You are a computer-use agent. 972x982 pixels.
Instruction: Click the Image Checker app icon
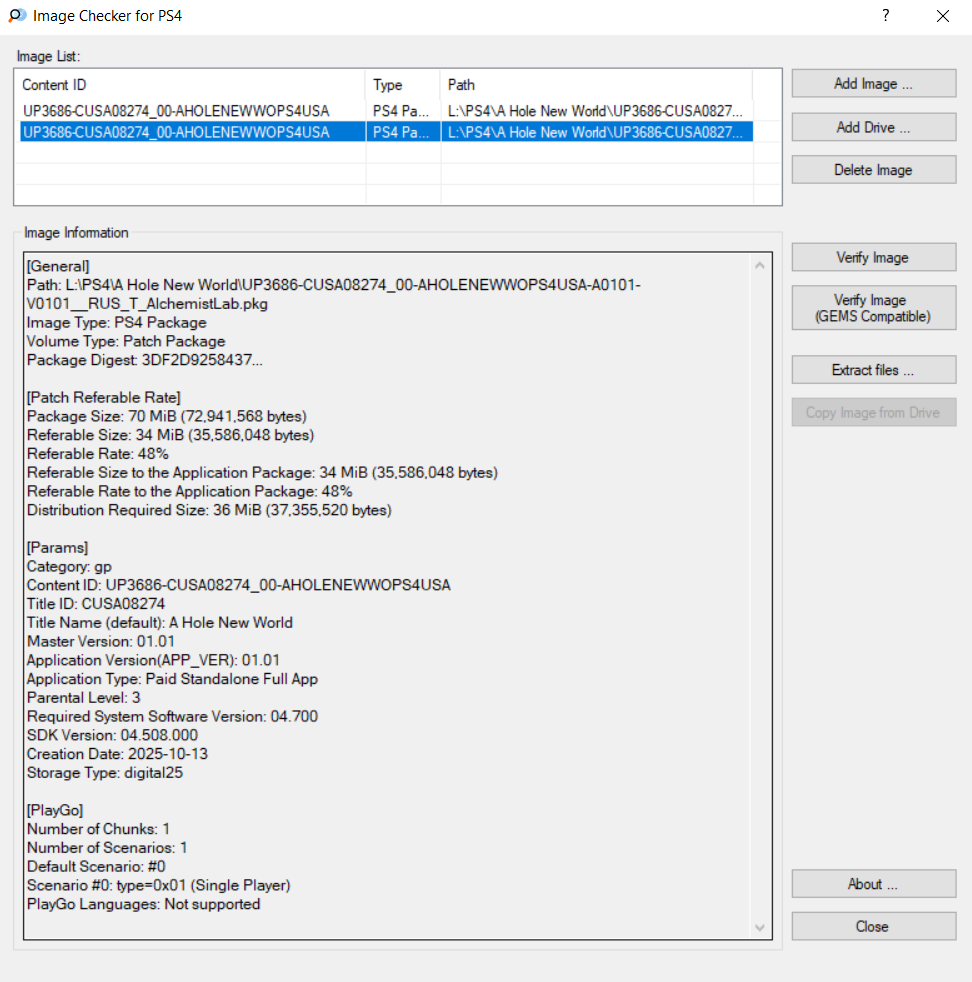(x=16, y=16)
